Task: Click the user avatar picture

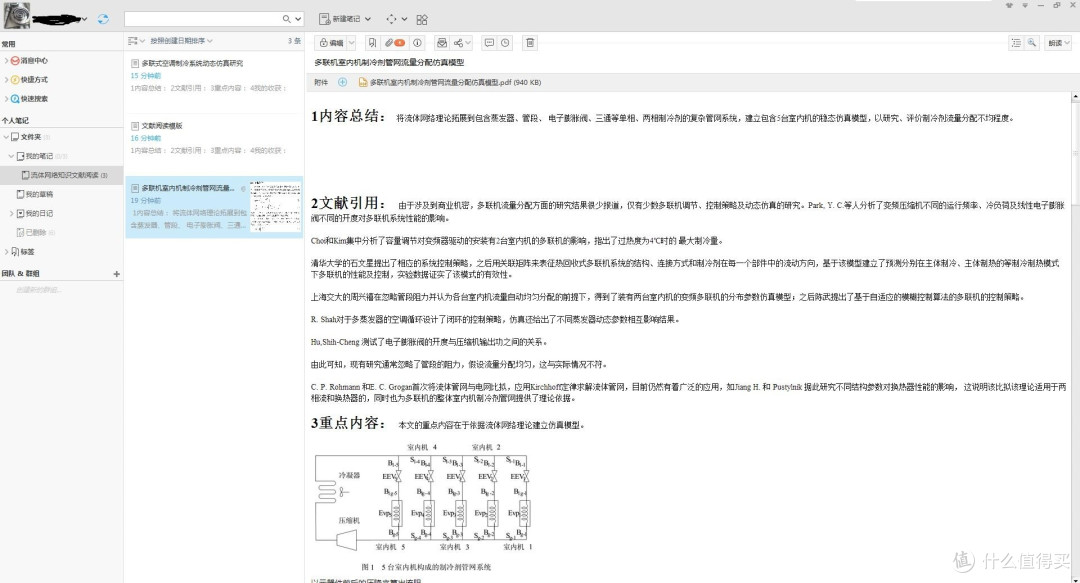Action: point(17,15)
